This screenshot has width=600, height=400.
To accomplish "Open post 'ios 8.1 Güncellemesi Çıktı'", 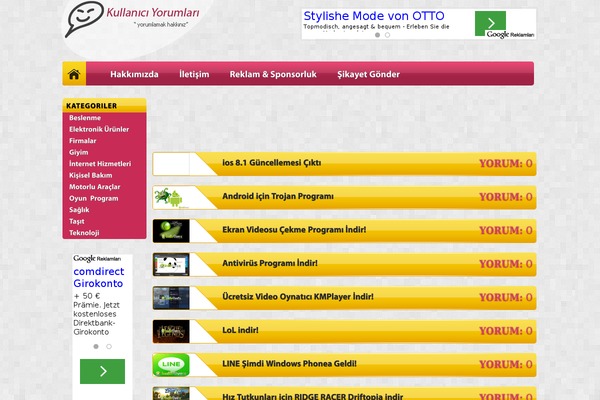I will point(272,163).
